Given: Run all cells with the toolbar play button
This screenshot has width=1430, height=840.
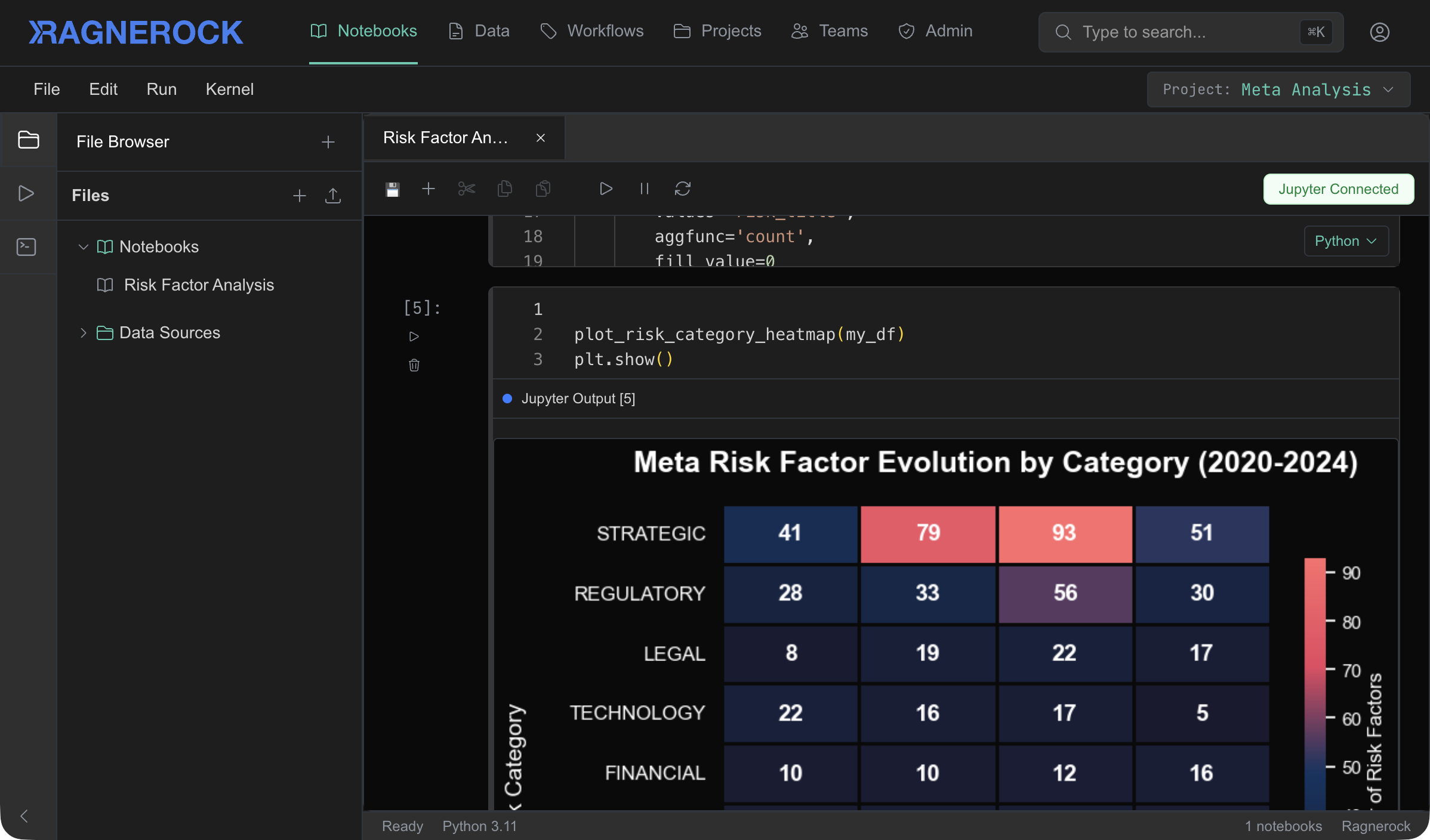Looking at the screenshot, I should pos(606,189).
